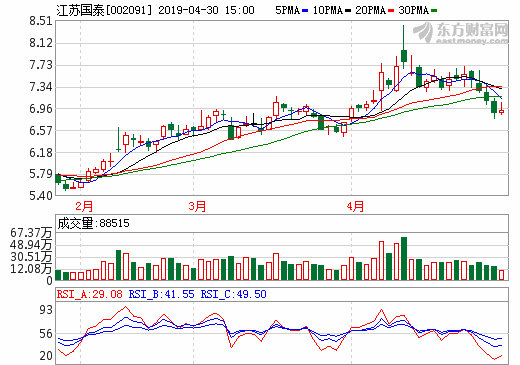Click the price axis value 7.73
The width and height of the screenshot is (520, 365).
coord(41,65)
